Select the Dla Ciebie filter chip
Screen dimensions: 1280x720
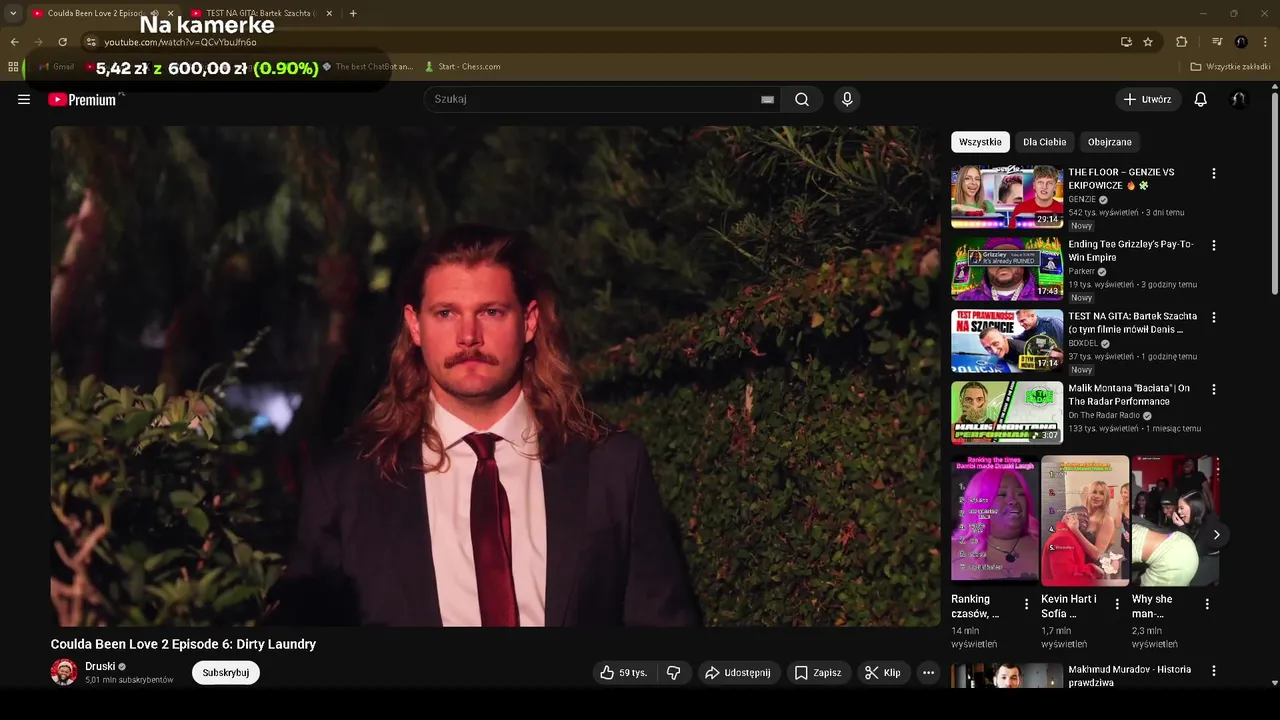(1044, 142)
